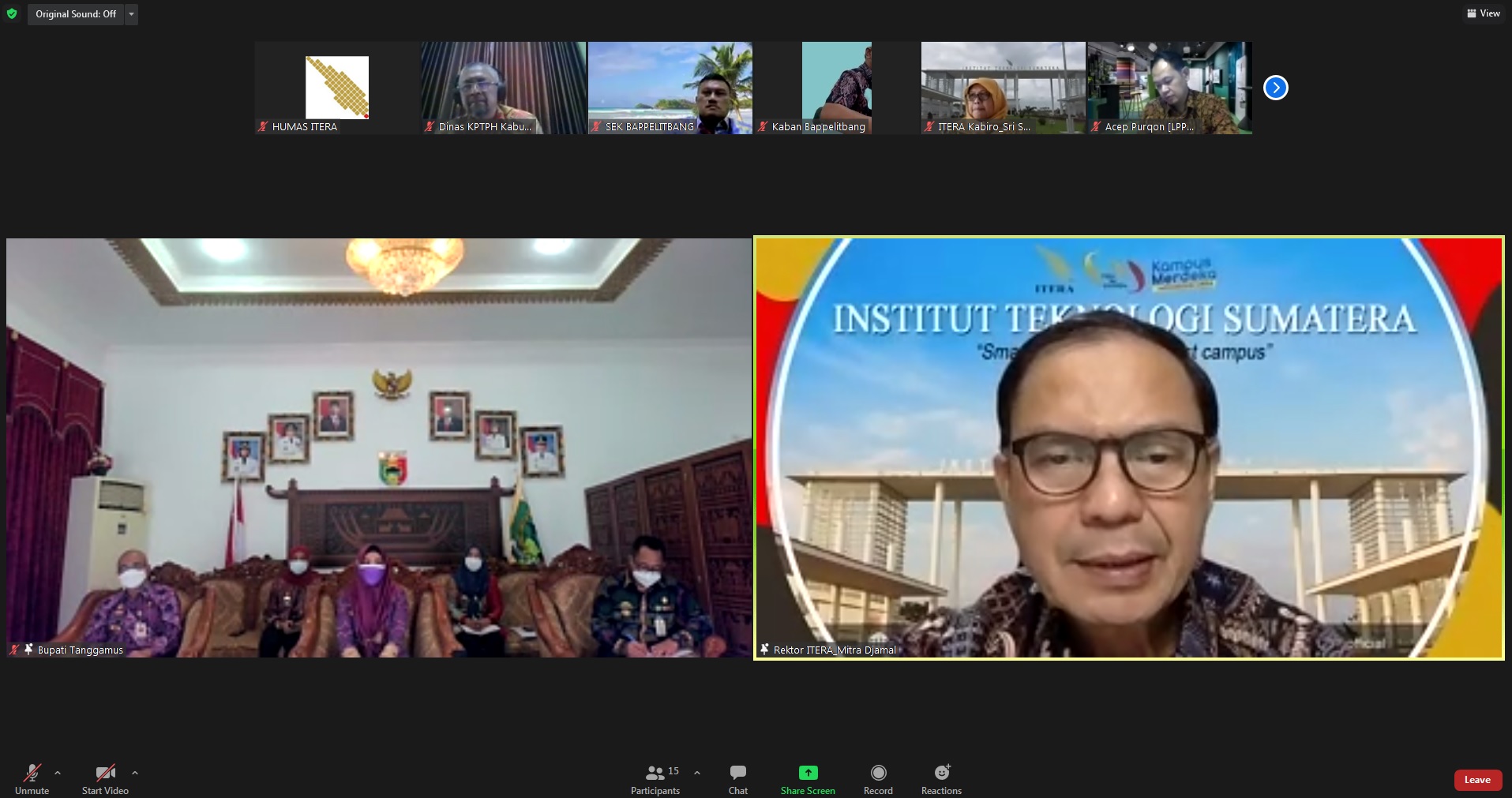Open the Reactions menu

click(941, 779)
